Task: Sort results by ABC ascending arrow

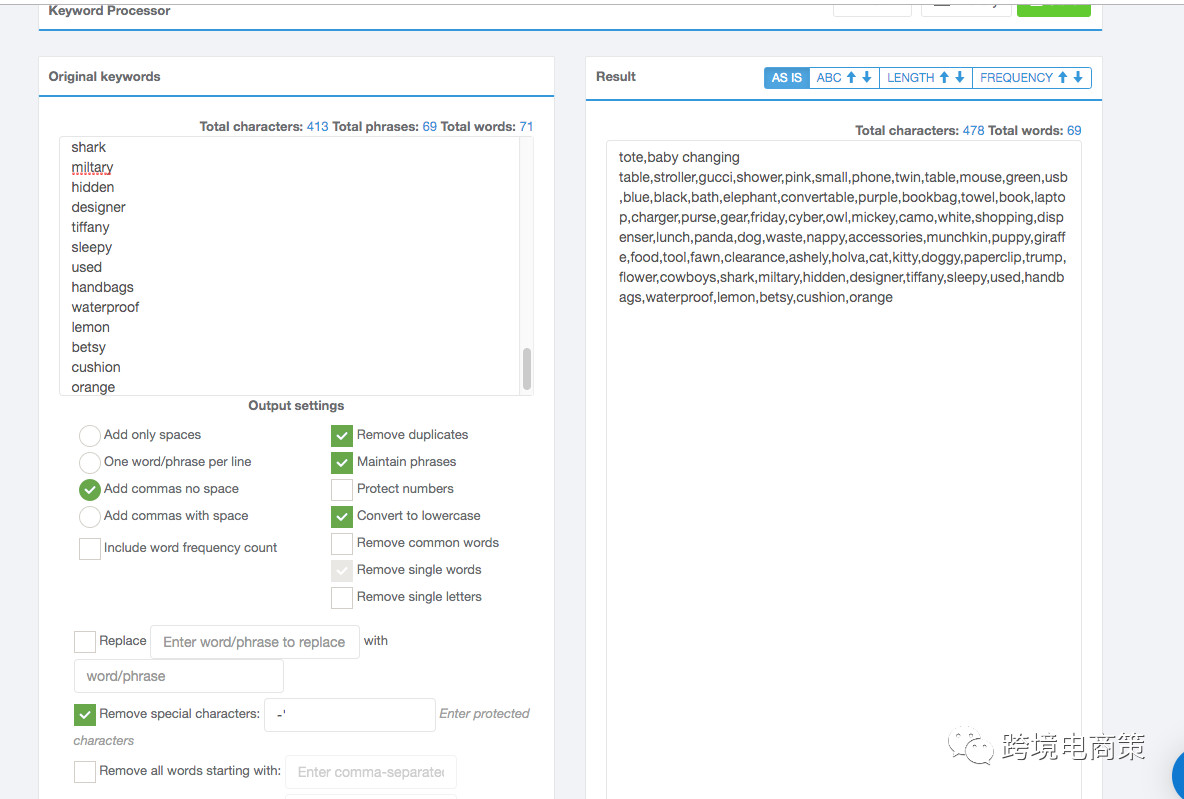Action: (x=851, y=77)
